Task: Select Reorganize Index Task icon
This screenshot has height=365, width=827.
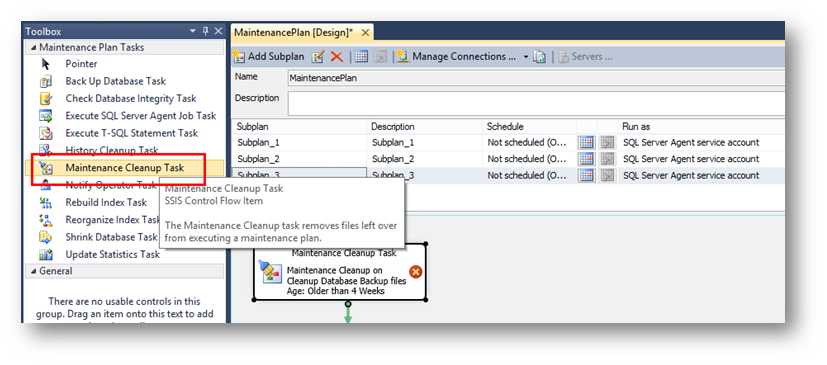Action: [x=46, y=220]
